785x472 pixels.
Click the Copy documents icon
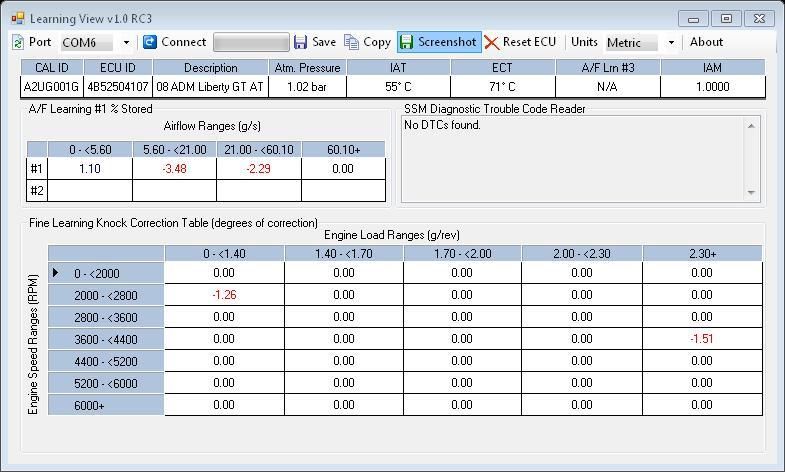(x=352, y=42)
